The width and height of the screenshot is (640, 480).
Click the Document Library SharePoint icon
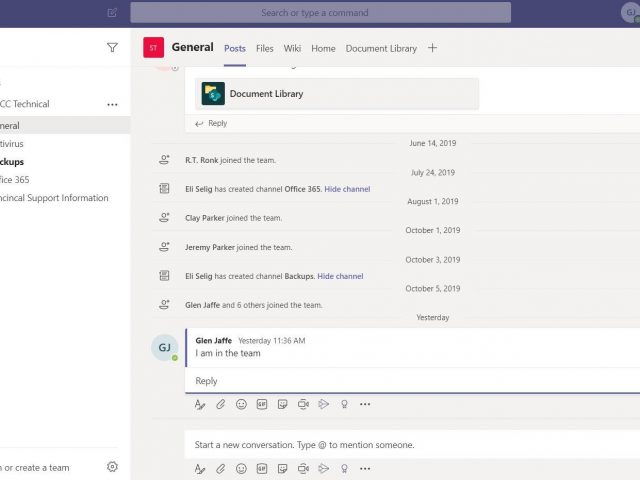(x=213, y=93)
